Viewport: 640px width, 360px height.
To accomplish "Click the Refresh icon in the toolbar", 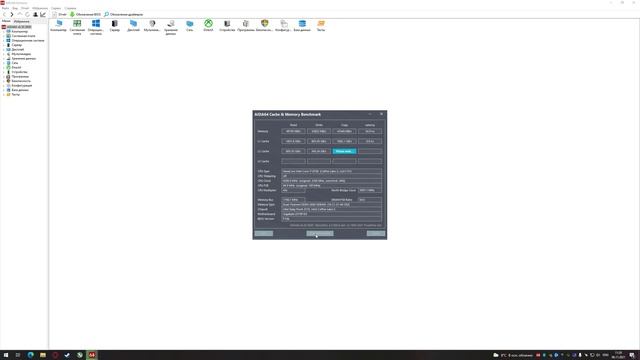I will coord(27,14).
